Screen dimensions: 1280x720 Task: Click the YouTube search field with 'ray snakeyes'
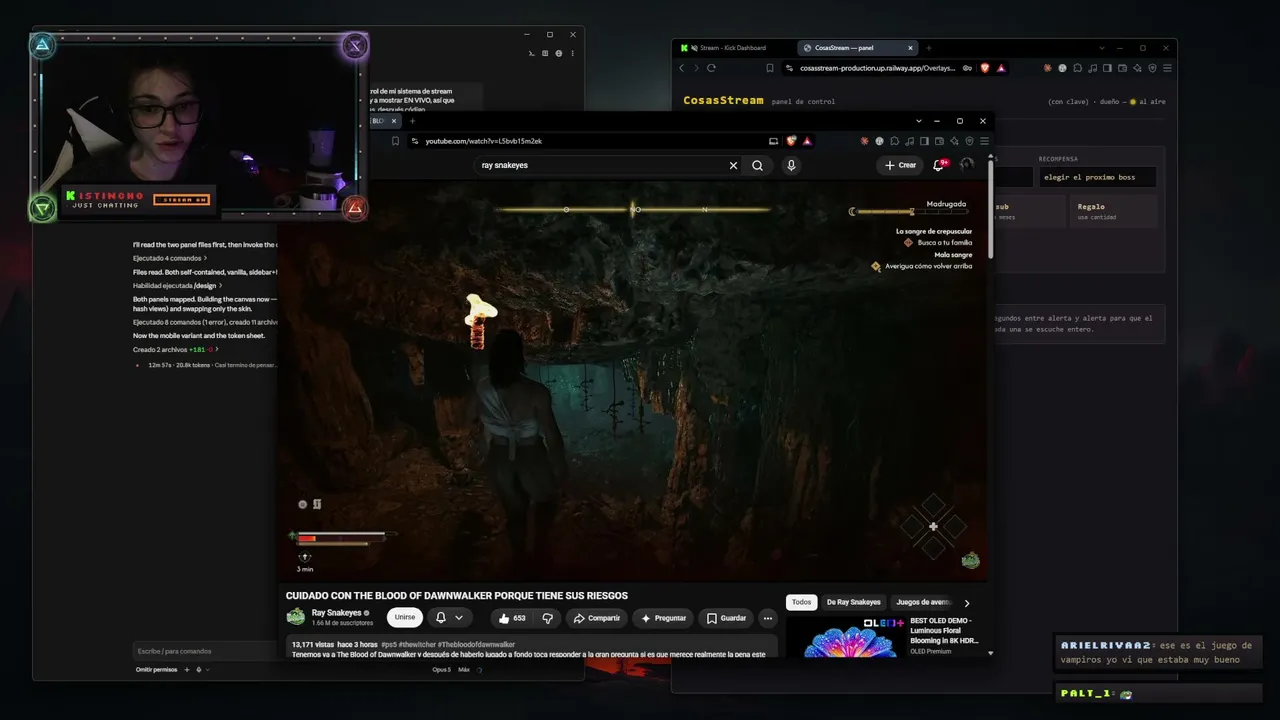pyautogui.click(x=600, y=165)
